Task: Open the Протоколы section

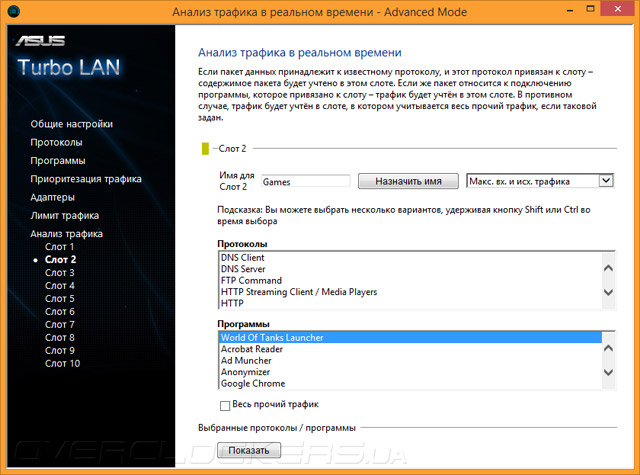Action: (56, 142)
